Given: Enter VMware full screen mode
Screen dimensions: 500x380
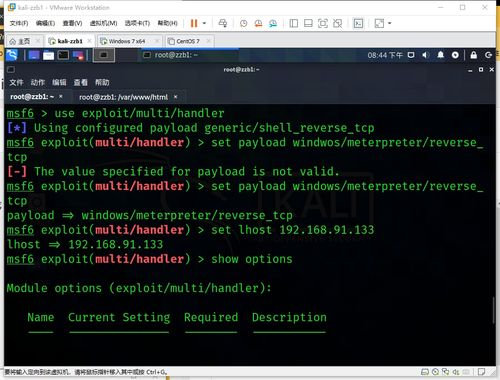Looking at the screenshot, I should point(323,23).
